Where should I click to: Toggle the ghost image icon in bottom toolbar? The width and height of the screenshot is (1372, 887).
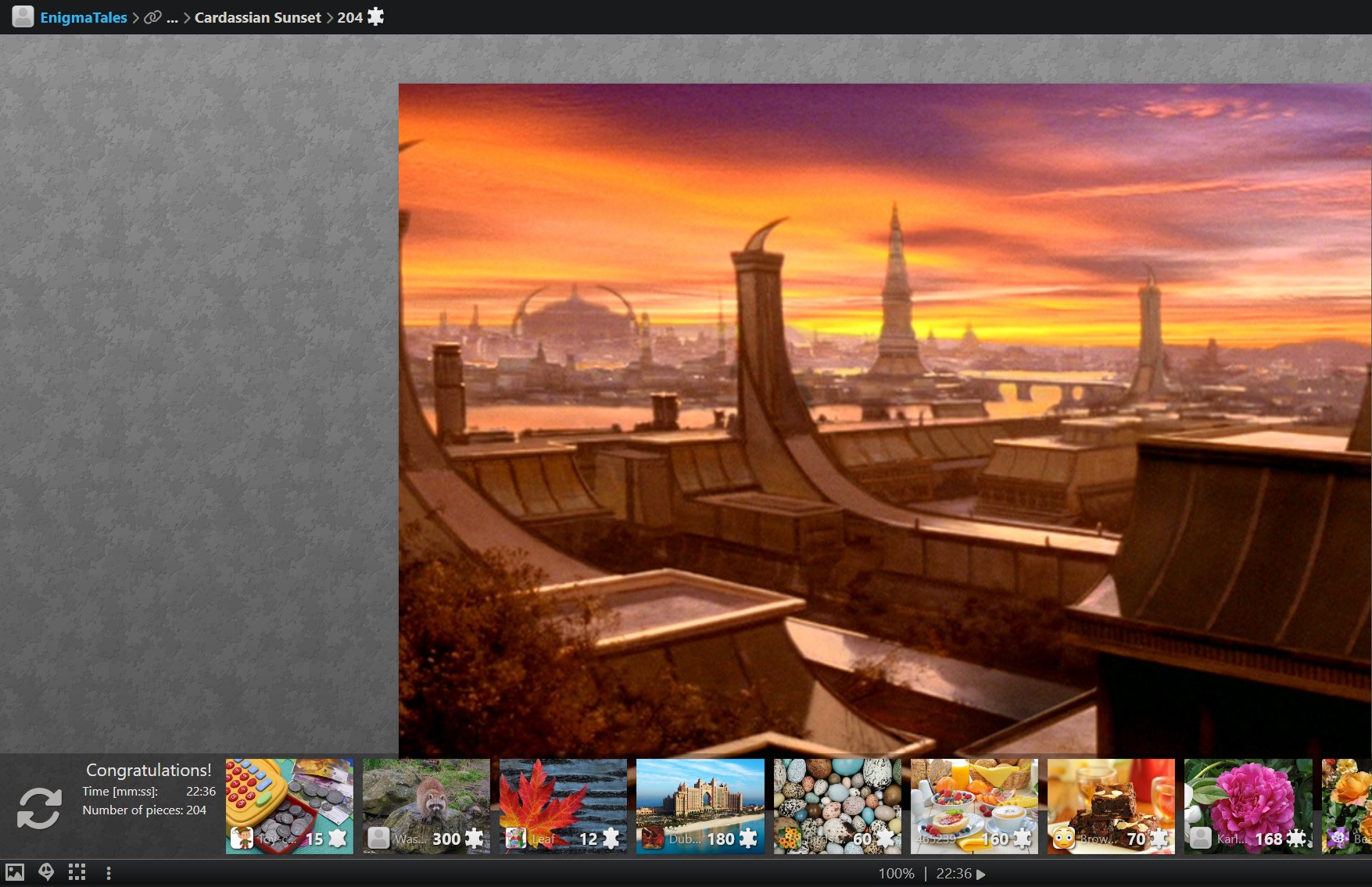coord(46,872)
